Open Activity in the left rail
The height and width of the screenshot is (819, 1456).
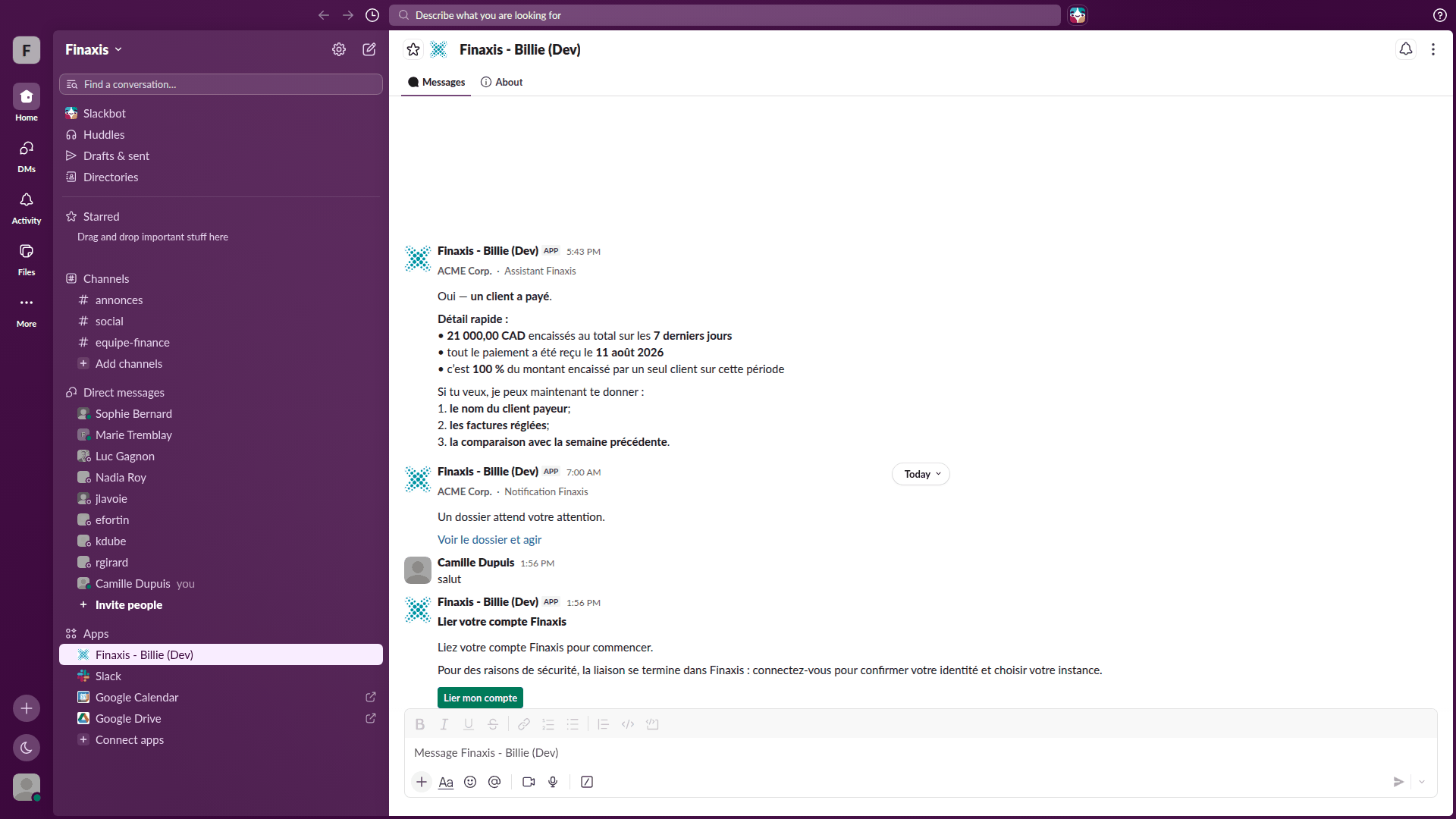point(27,207)
